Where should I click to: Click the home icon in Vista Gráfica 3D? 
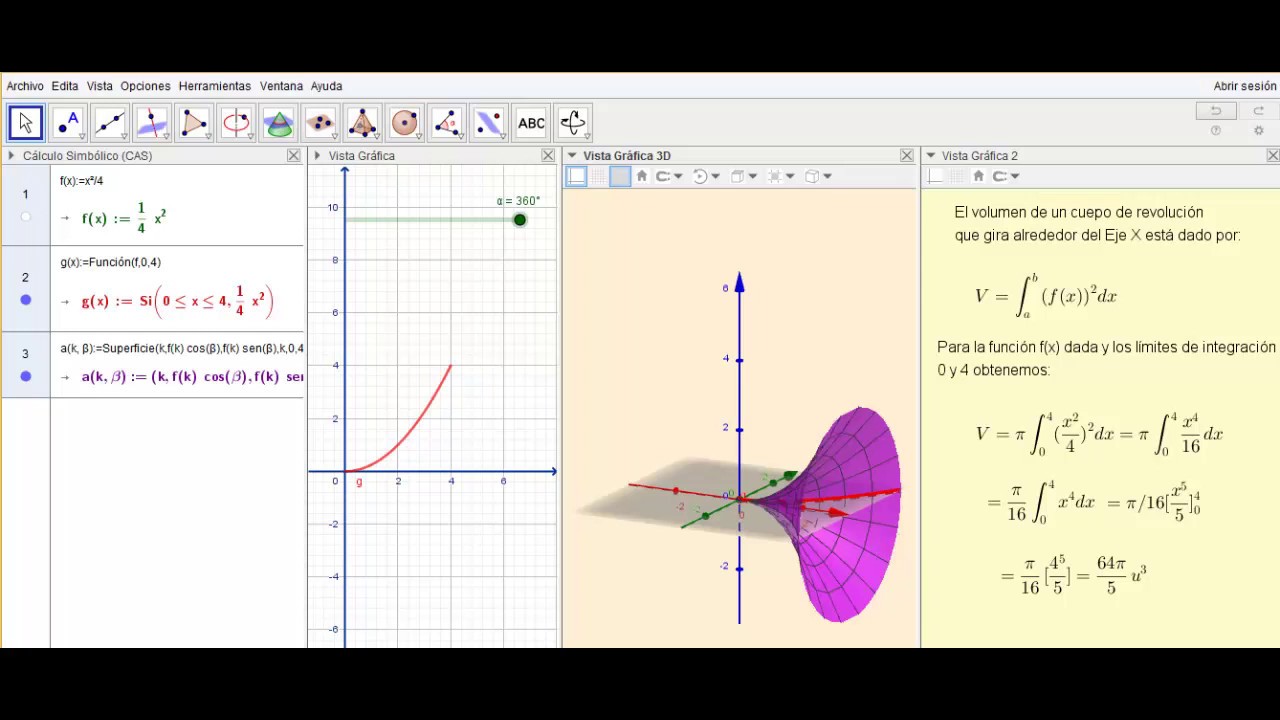tap(642, 176)
